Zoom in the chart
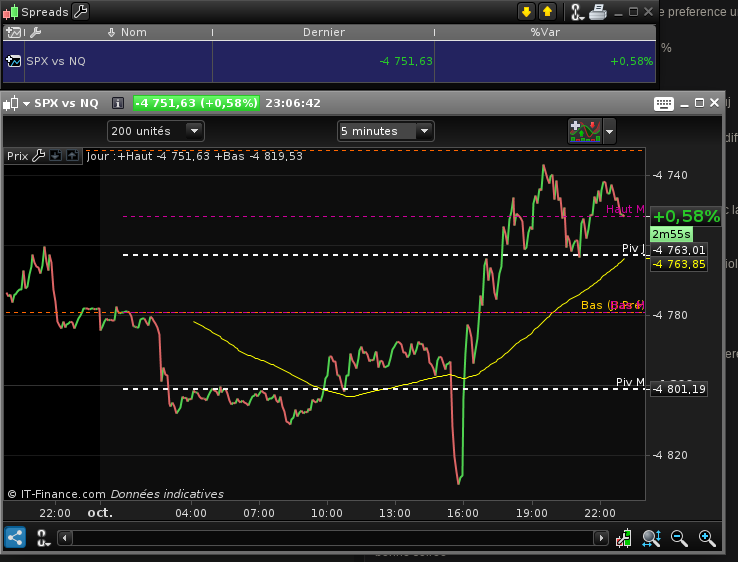Image resolution: width=738 pixels, height=562 pixels. pos(707,538)
